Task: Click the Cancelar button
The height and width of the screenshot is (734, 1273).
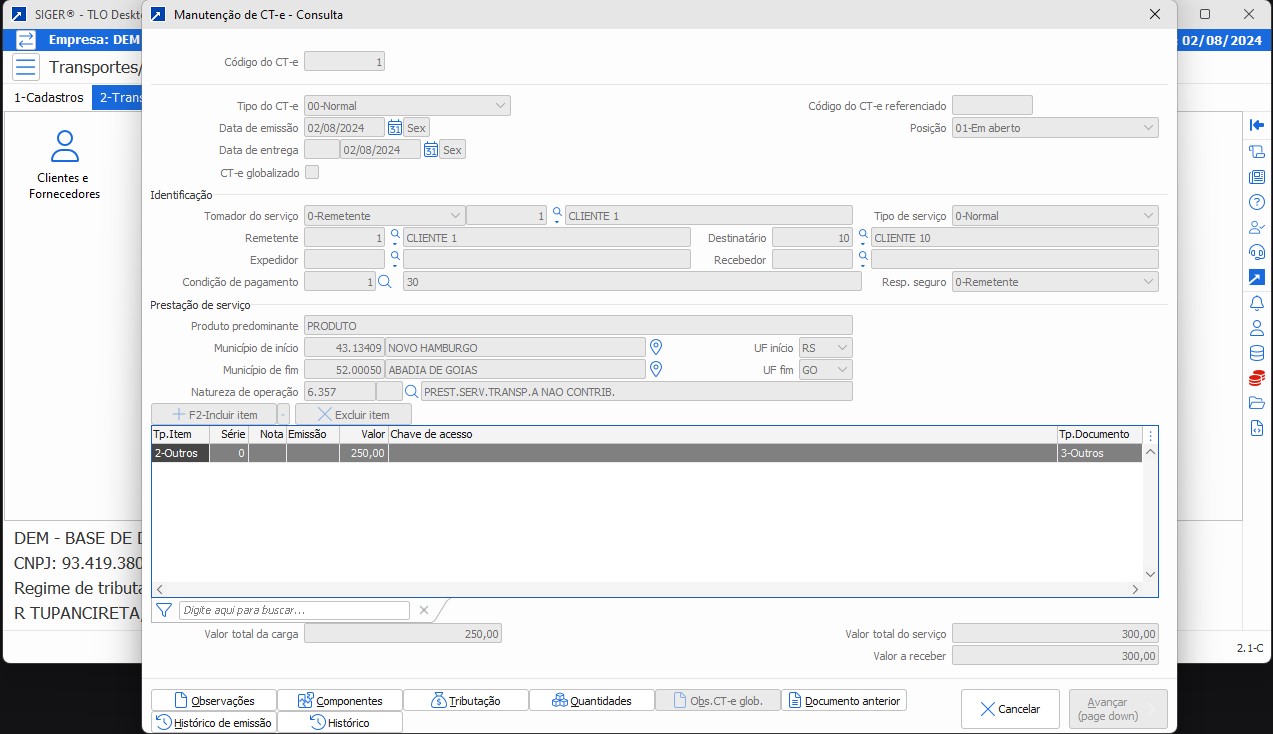Action: tap(1010, 709)
